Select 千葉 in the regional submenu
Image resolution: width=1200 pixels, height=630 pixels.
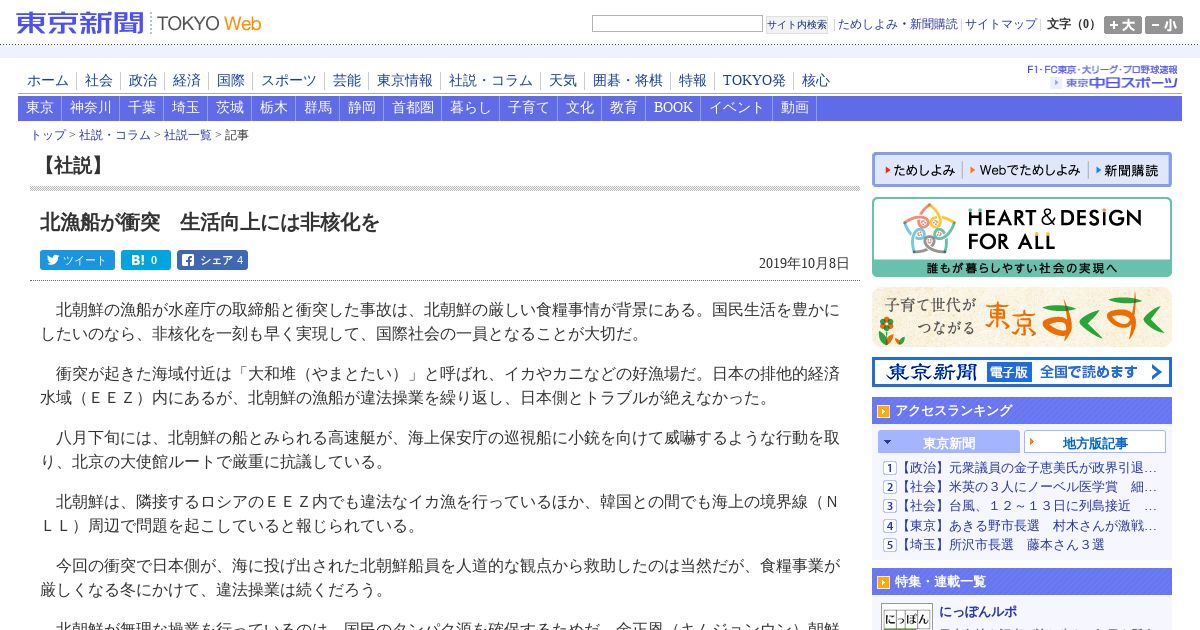(142, 108)
